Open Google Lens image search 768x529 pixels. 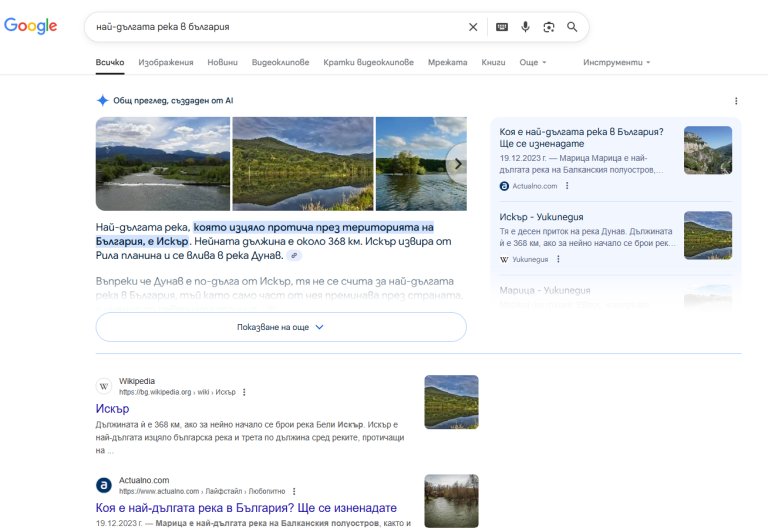click(548, 27)
